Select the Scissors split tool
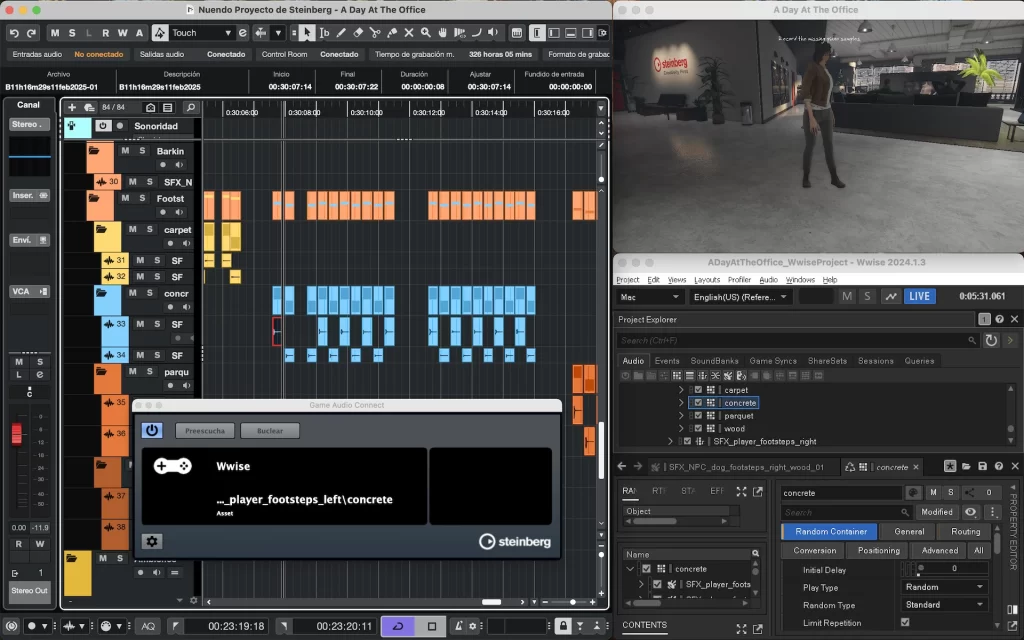Viewport: 1024px width, 640px height. click(x=375, y=33)
